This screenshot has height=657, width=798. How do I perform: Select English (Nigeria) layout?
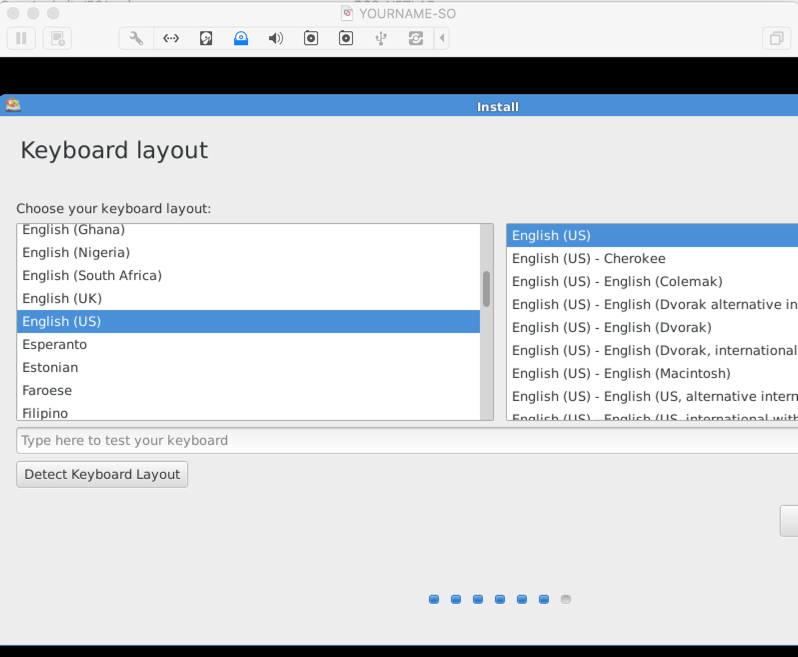tap(248, 252)
